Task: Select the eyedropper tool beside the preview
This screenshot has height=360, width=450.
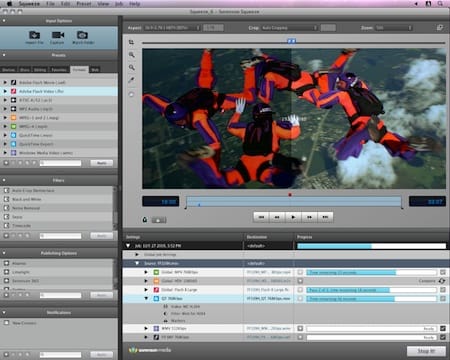Action: tap(132, 80)
